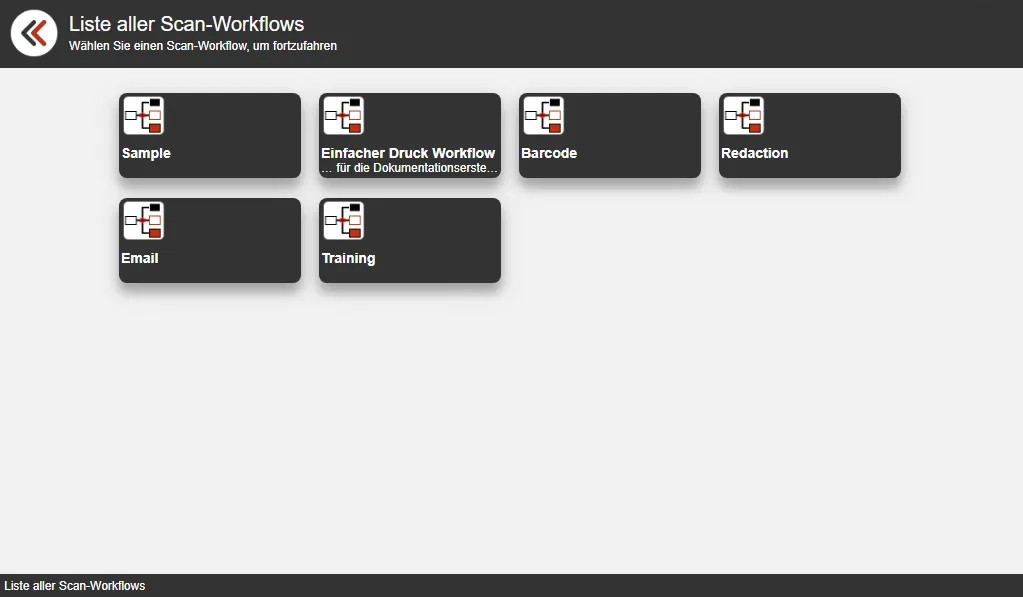The image size is (1023, 597).
Task: Open the Email workflow label
Action: click(x=140, y=258)
